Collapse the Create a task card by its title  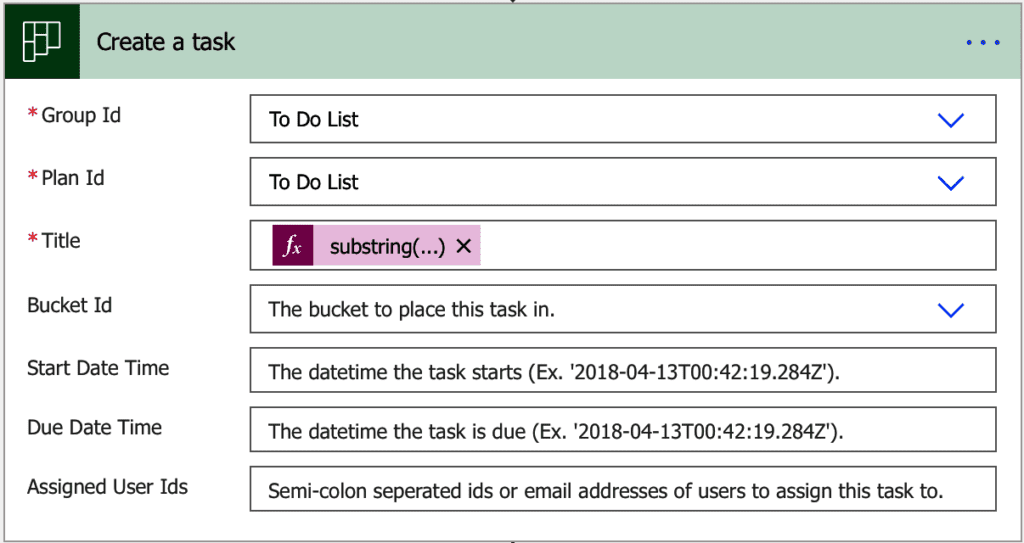(166, 42)
